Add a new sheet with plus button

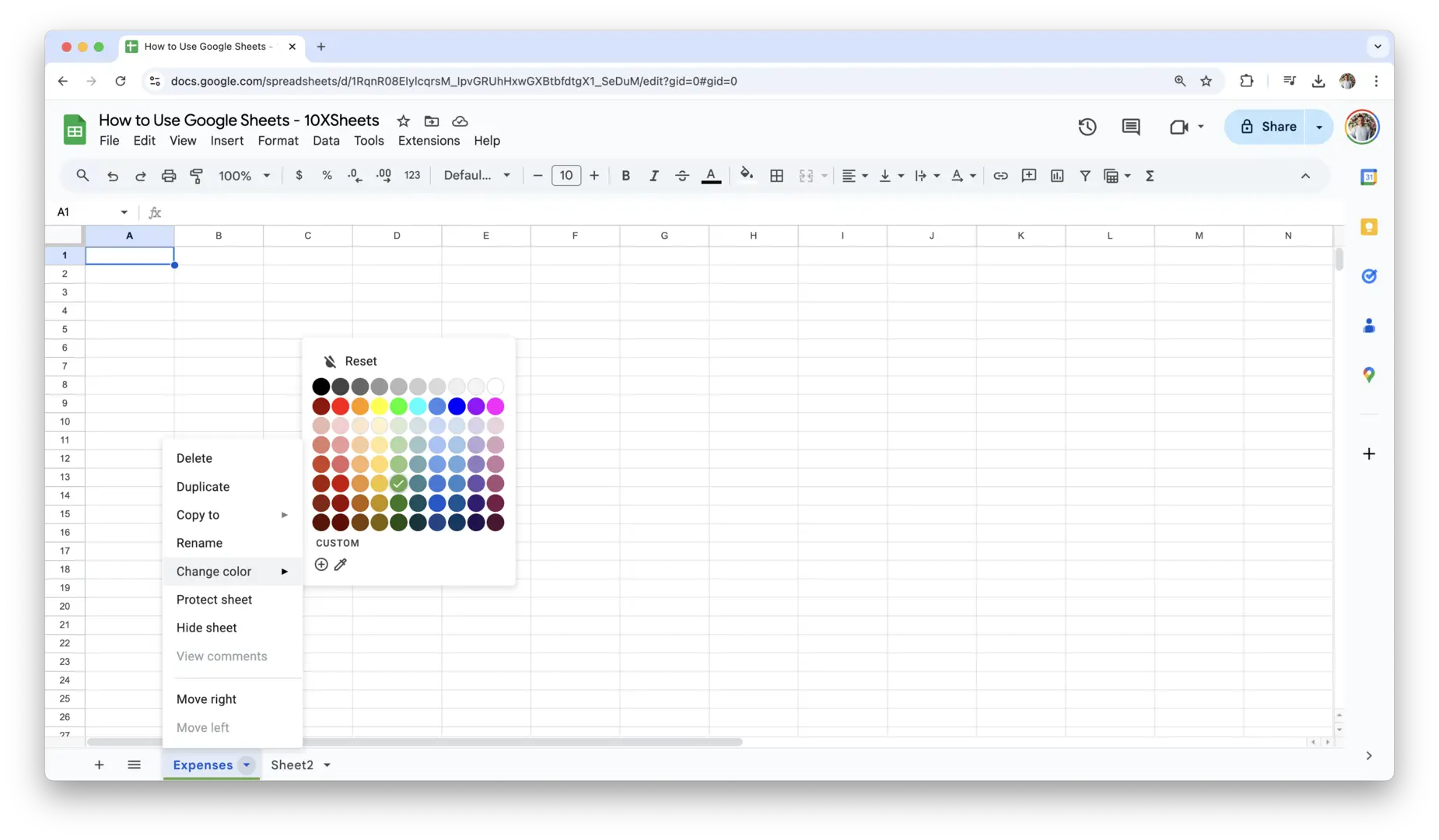(x=99, y=765)
